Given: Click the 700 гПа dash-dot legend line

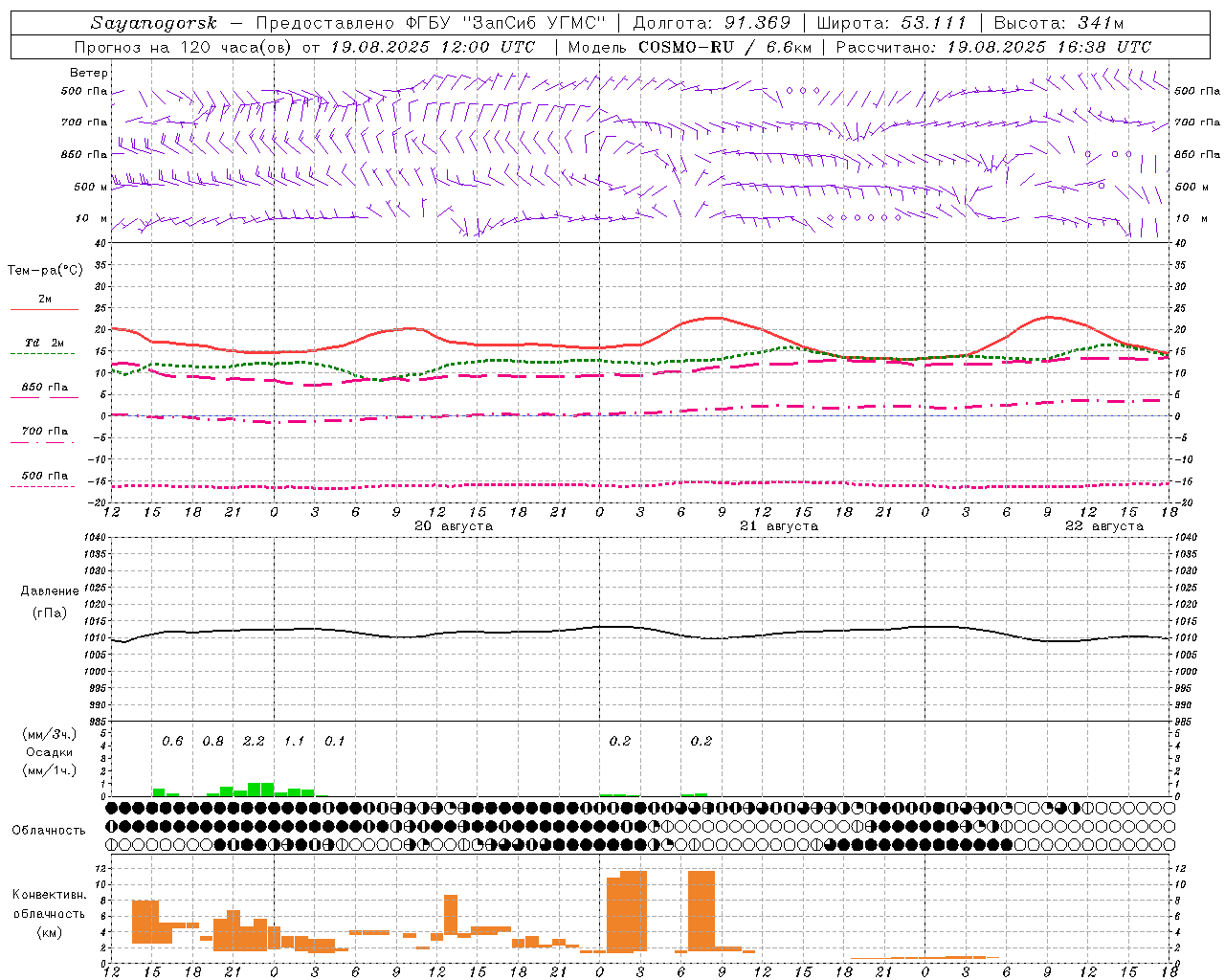Looking at the screenshot, I should 42,443.
